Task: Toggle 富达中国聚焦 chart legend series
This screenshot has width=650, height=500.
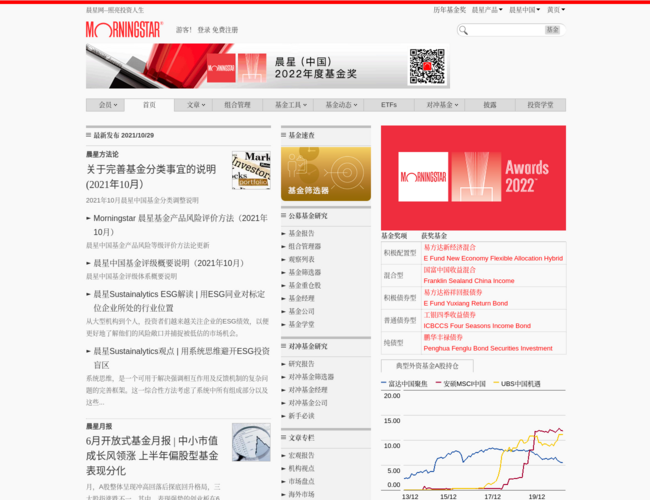Action: [408, 384]
